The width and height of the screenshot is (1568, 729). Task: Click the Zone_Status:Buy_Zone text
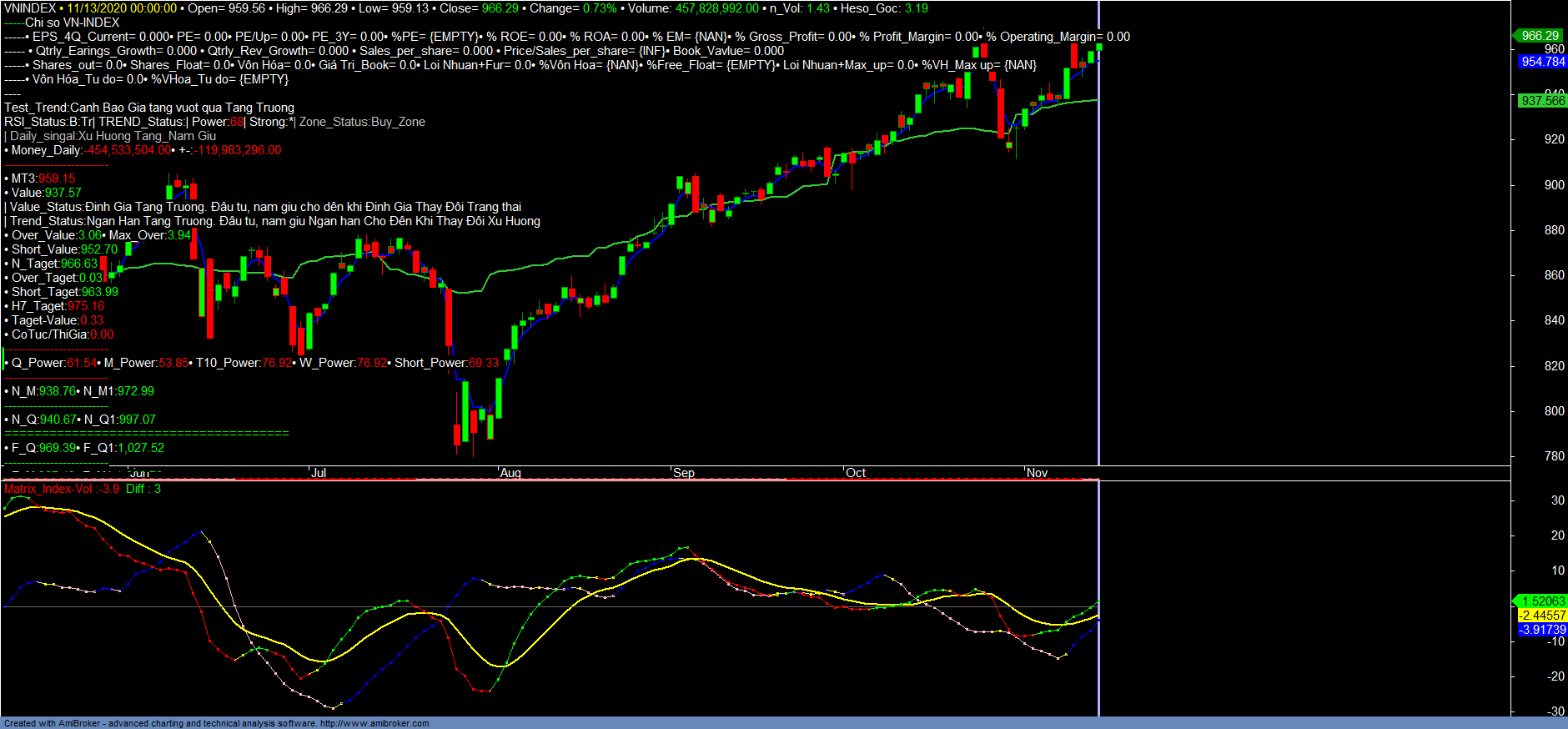pyautogui.click(x=362, y=122)
